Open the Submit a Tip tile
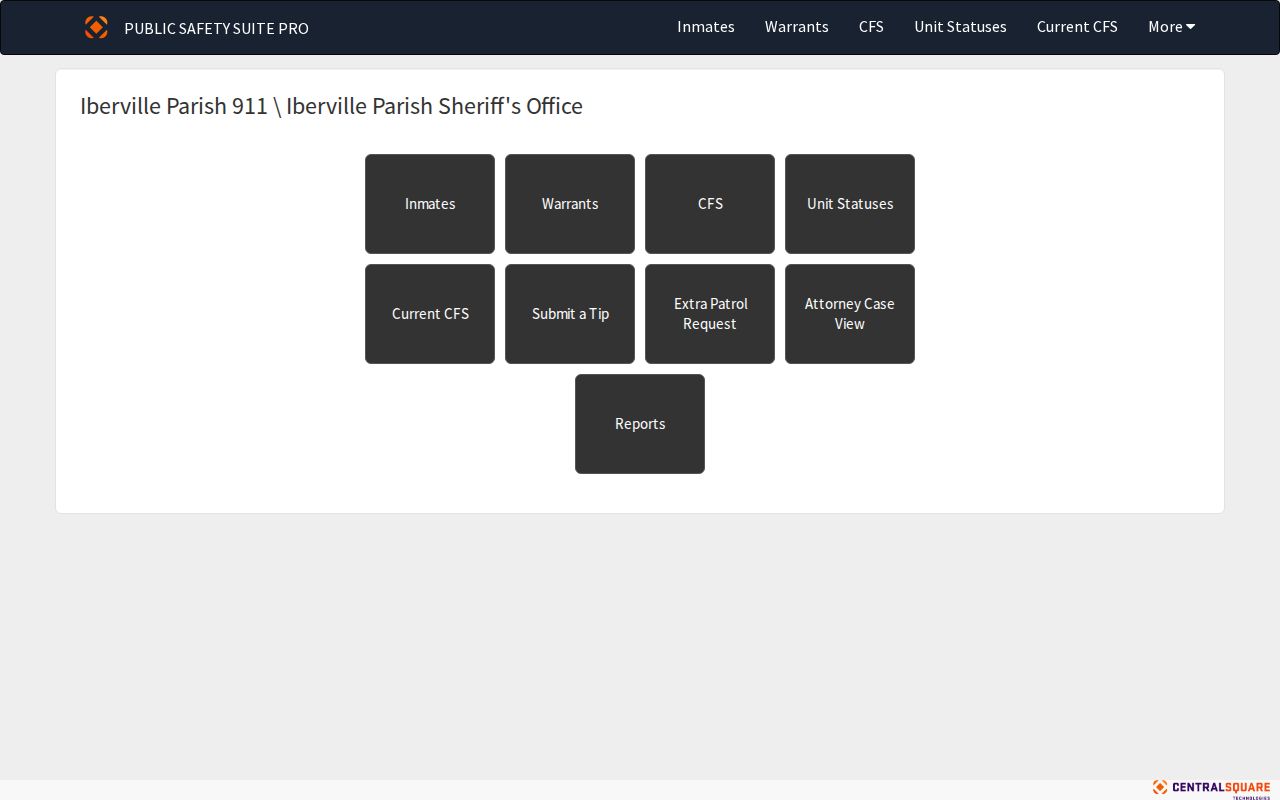 [570, 314]
